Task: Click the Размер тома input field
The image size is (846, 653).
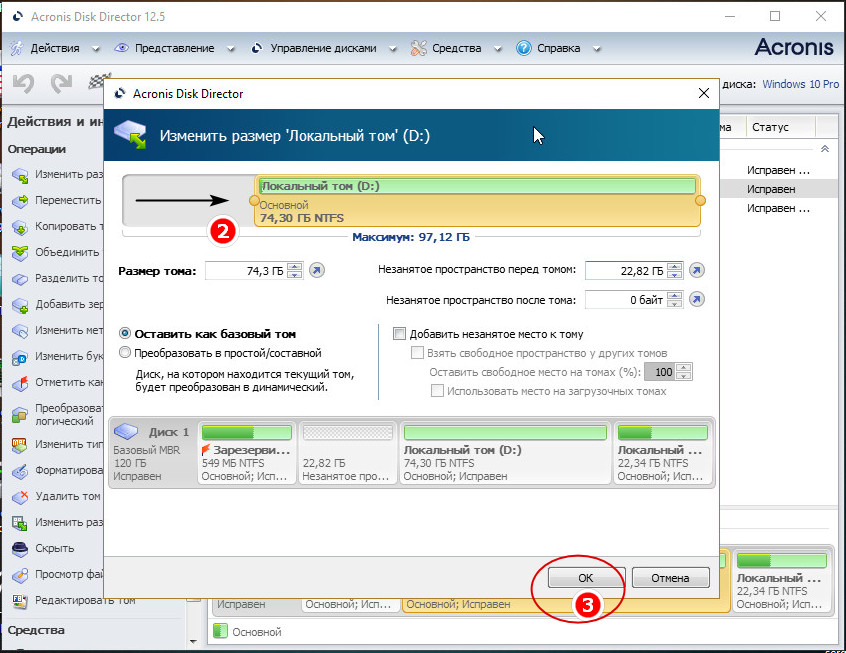Action: [x=245, y=271]
